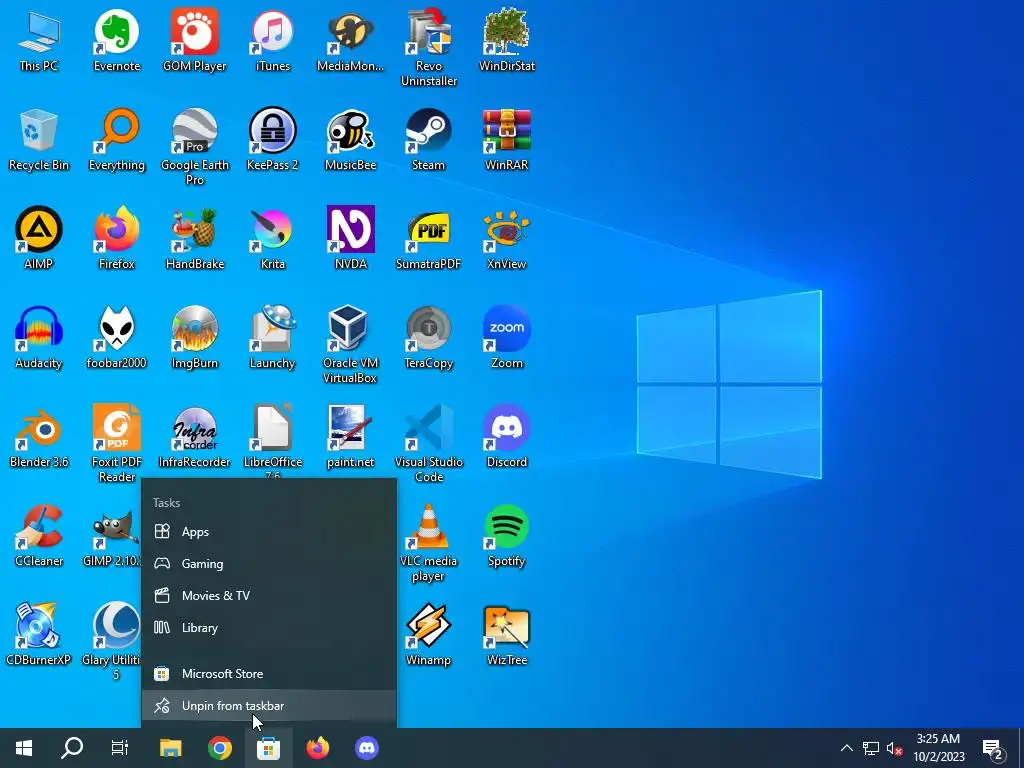Open the Action Center notifications
1024x768 pixels.
993,748
